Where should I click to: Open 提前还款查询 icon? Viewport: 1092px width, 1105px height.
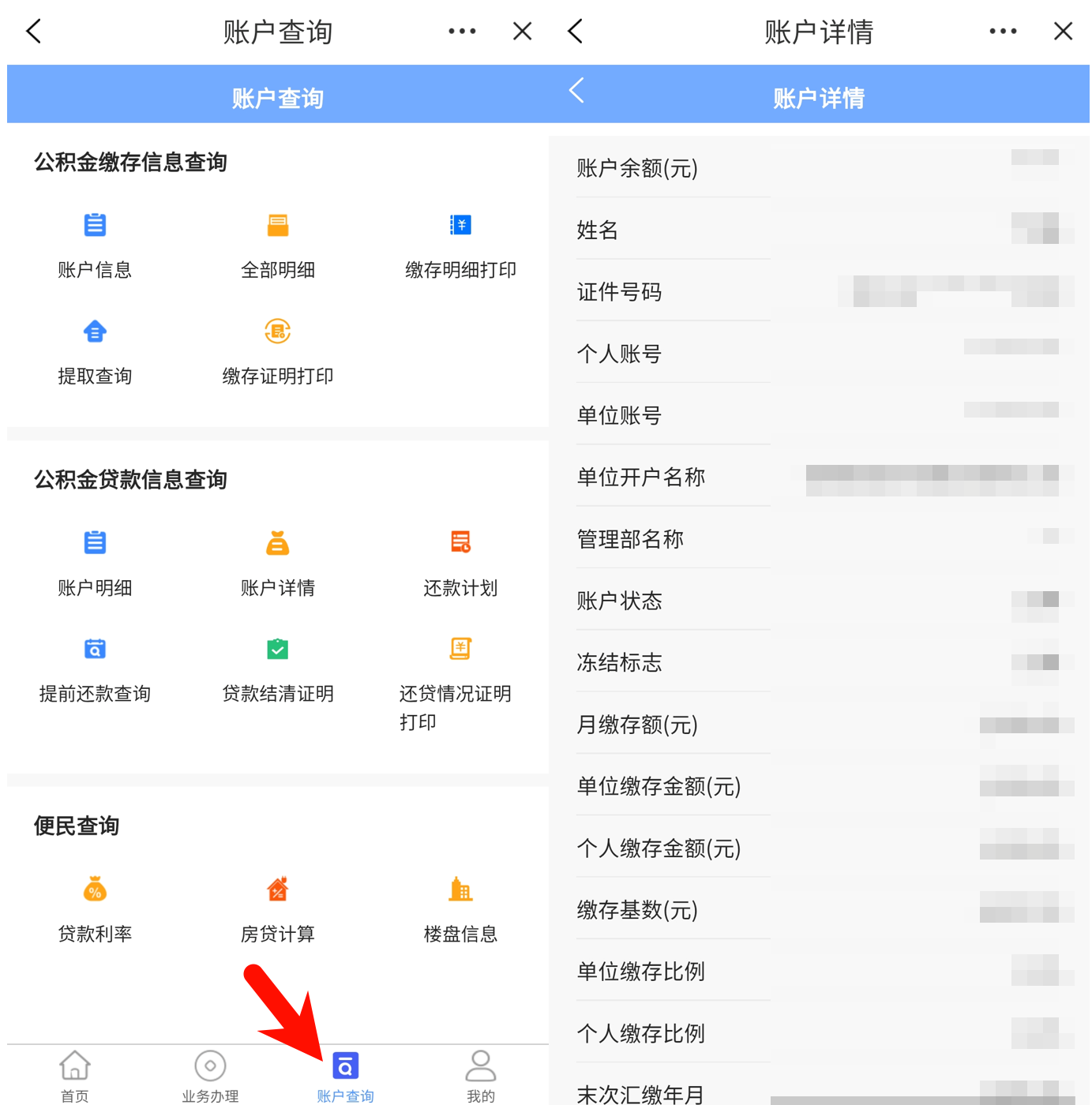point(95,650)
